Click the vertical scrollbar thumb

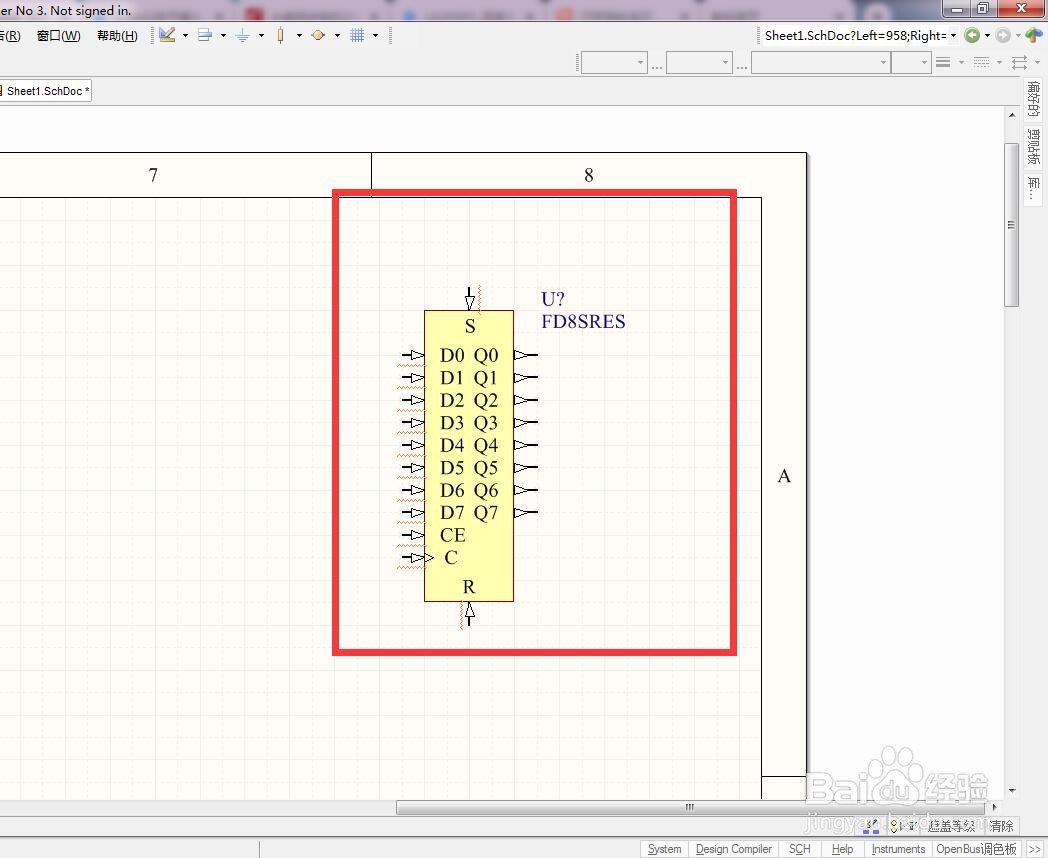[1011, 225]
